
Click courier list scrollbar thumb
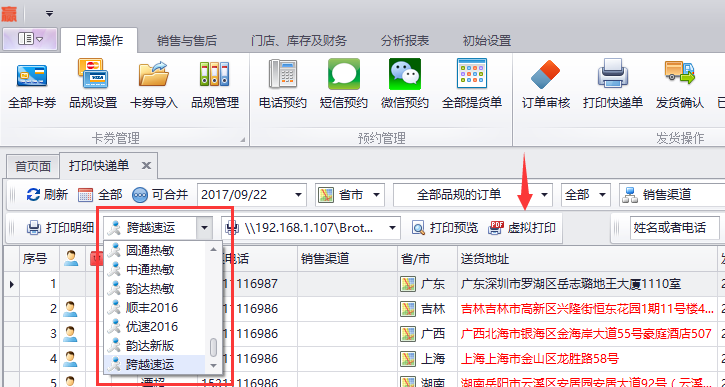click(x=213, y=348)
